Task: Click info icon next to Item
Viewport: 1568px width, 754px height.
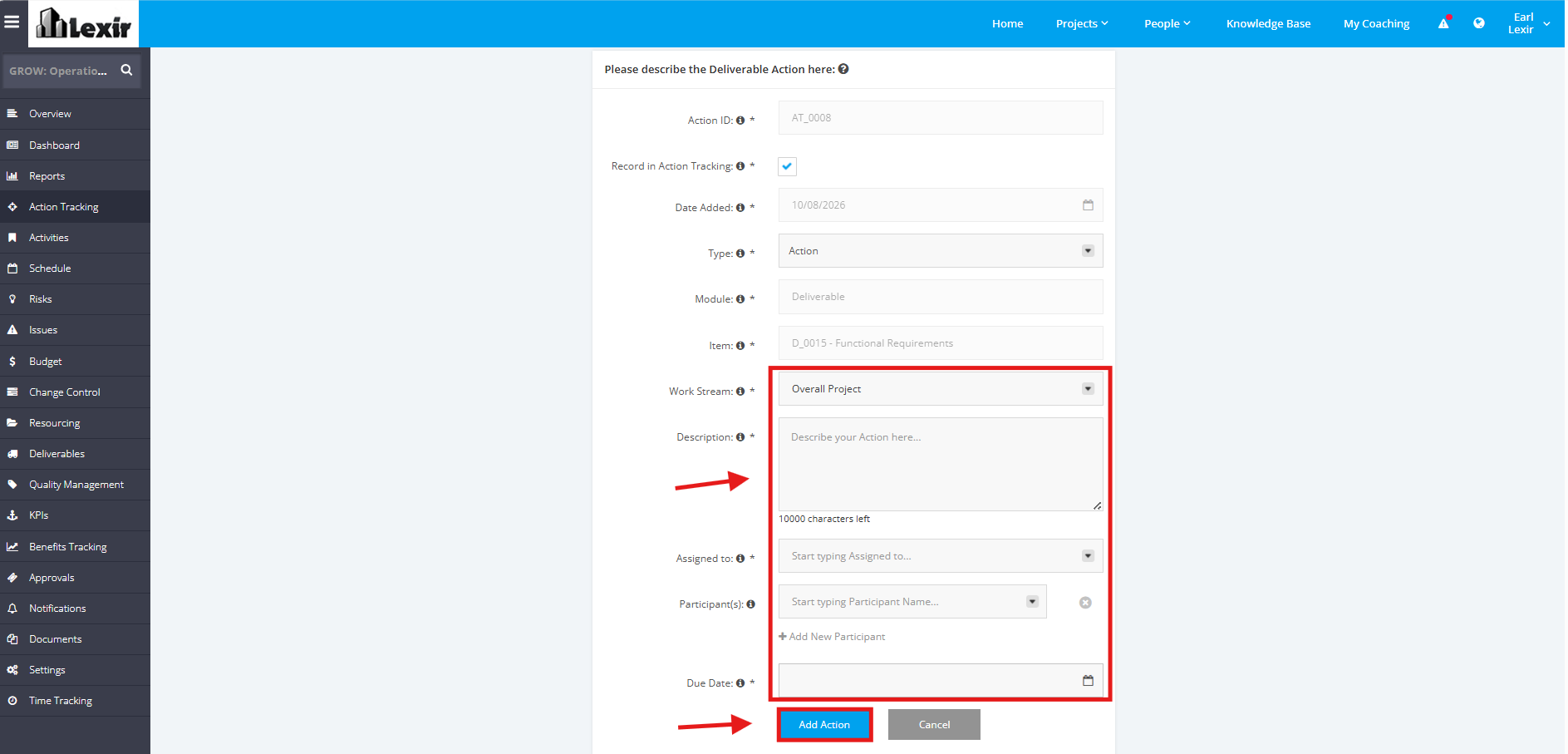Action: point(740,346)
